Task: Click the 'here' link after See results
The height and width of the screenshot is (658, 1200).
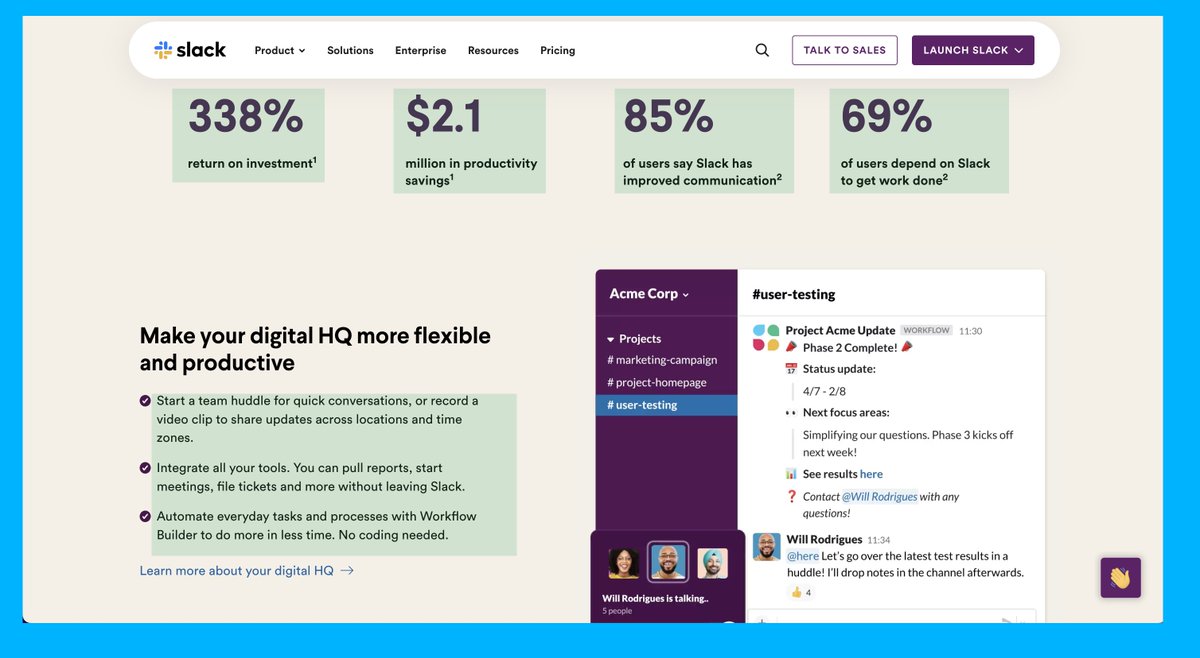Action: click(871, 474)
